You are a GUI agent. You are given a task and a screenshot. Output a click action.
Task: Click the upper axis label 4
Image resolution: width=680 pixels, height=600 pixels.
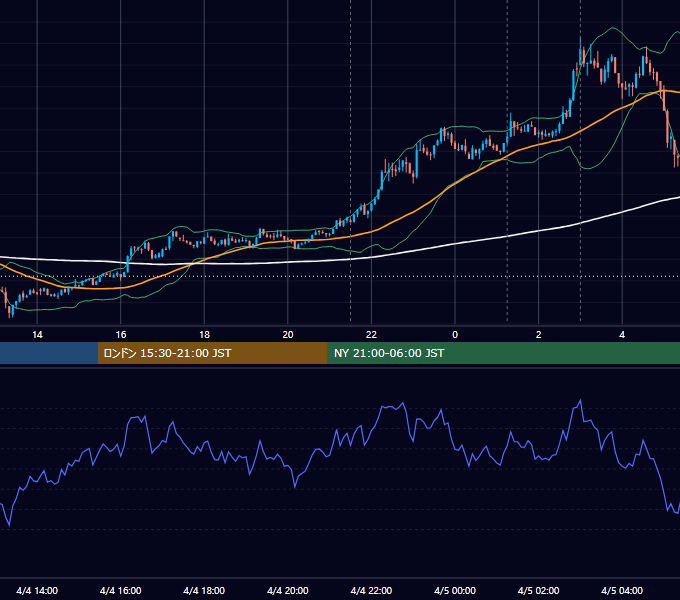(622, 335)
